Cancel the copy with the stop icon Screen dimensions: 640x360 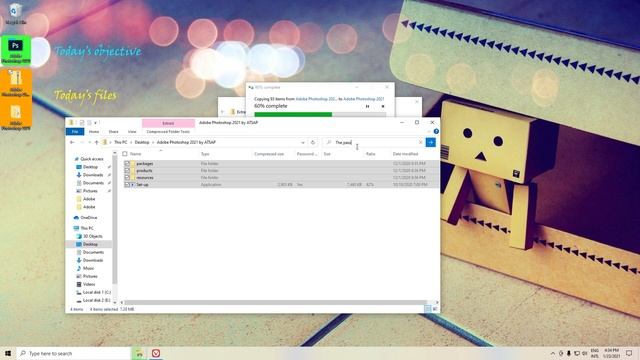tap(383, 106)
